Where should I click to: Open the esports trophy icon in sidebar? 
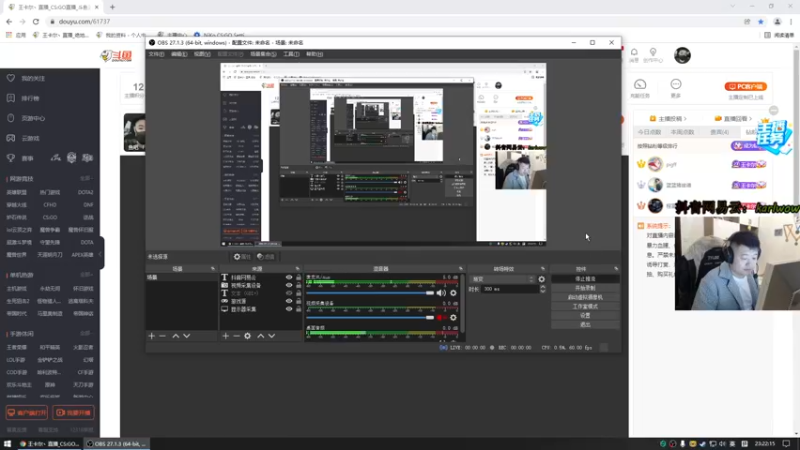pos(11,158)
